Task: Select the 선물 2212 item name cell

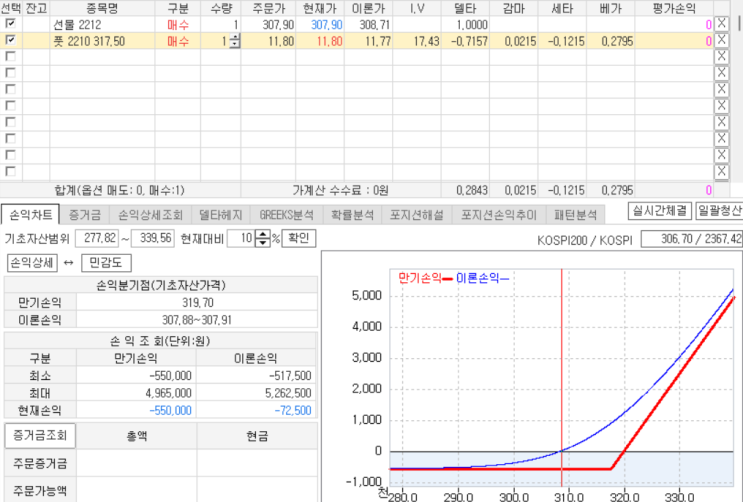Action: (102, 24)
